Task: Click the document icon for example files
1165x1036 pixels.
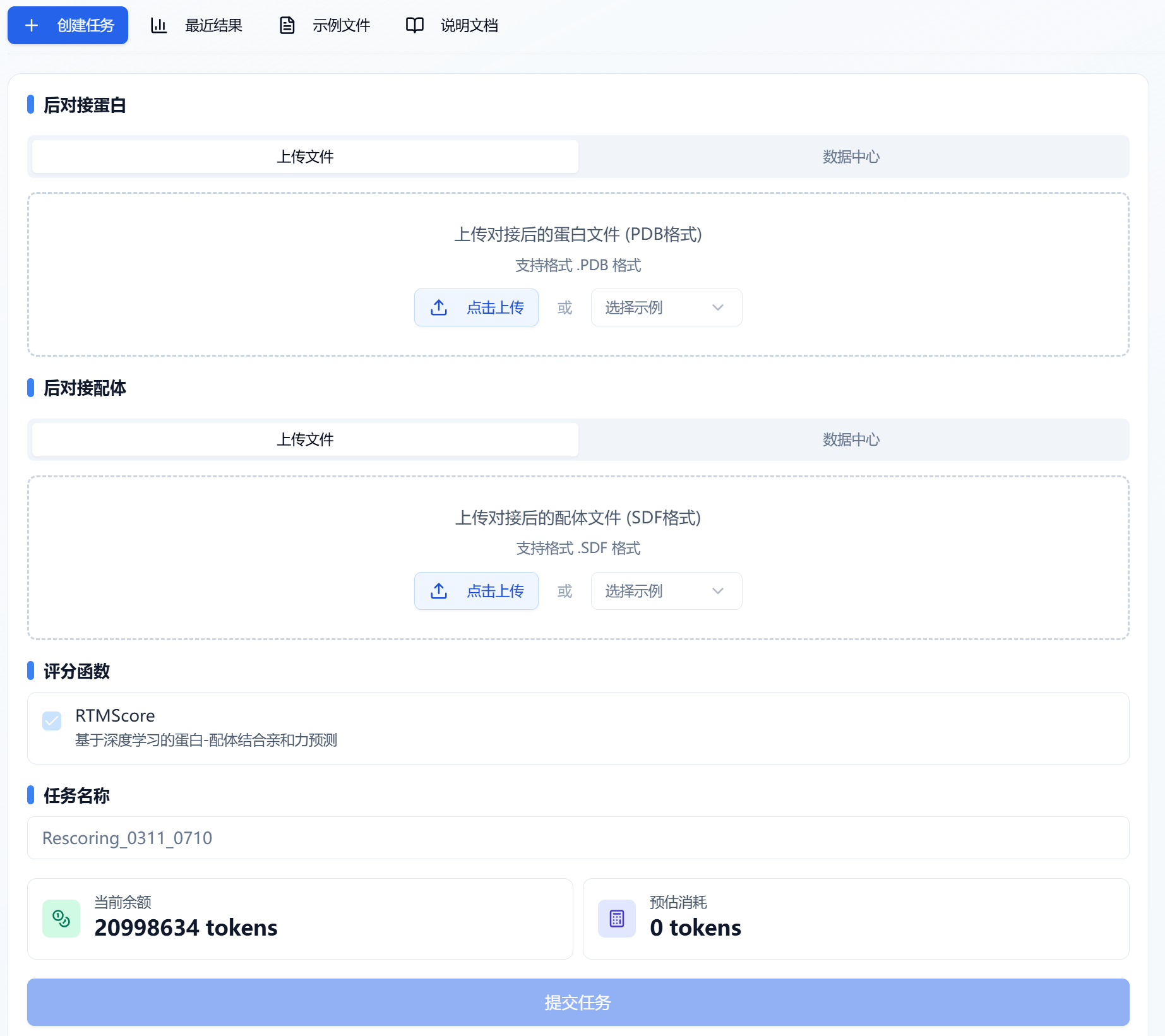Action: point(287,25)
